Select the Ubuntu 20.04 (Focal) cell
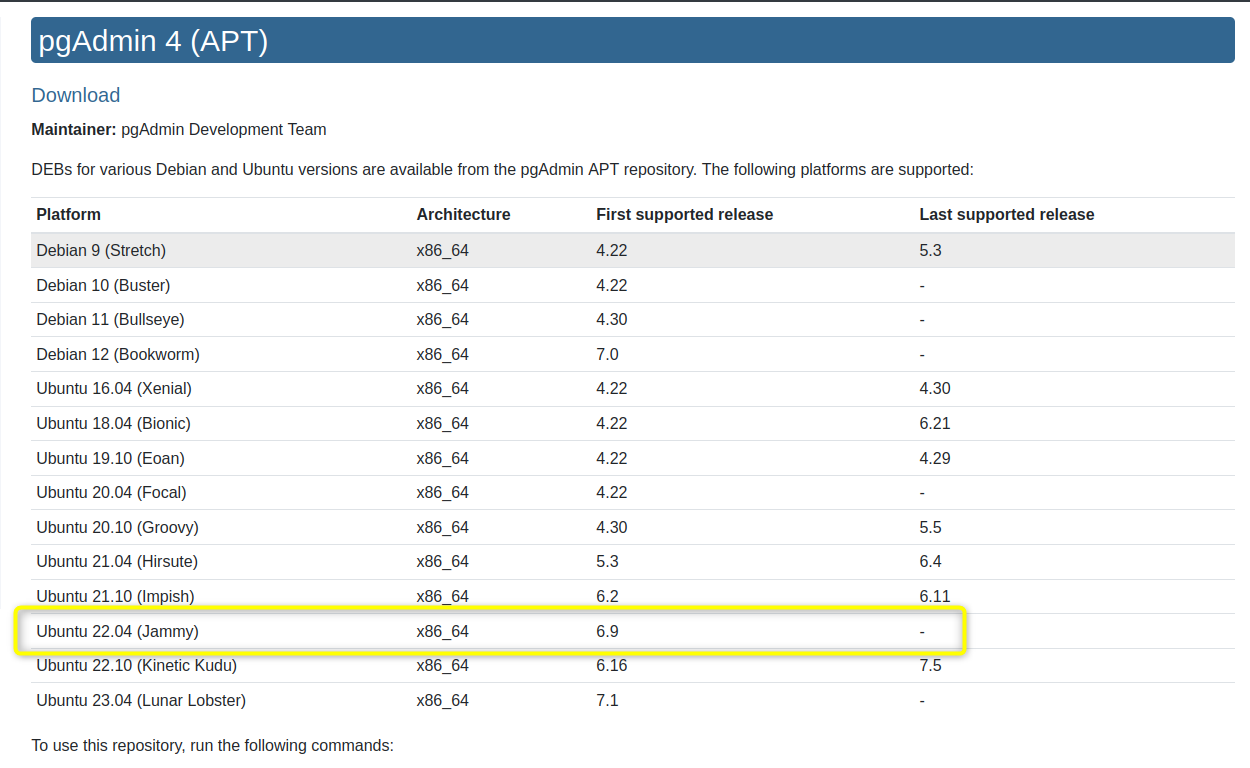 [111, 492]
